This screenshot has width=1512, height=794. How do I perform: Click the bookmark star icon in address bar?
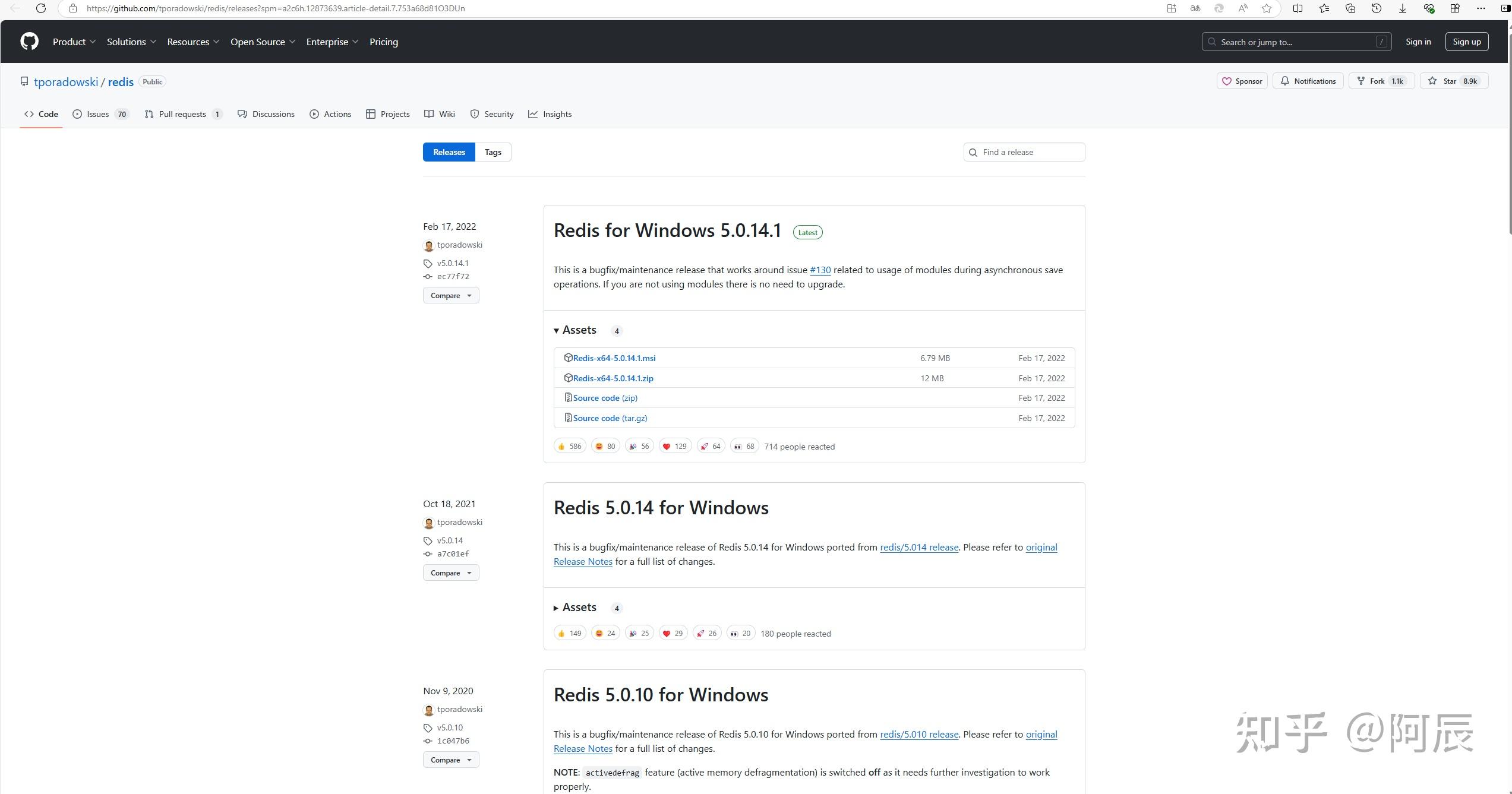(1266, 8)
